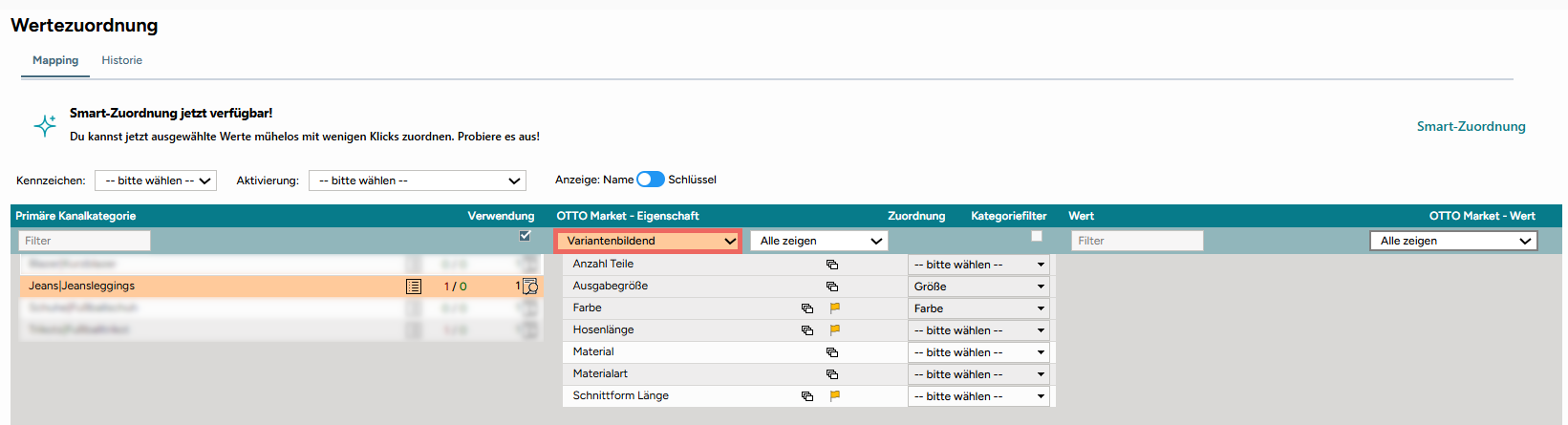Open the Kennzeichen dropdown
Image resolution: width=1568 pixels, height=425 pixels.
click(156, 181)
